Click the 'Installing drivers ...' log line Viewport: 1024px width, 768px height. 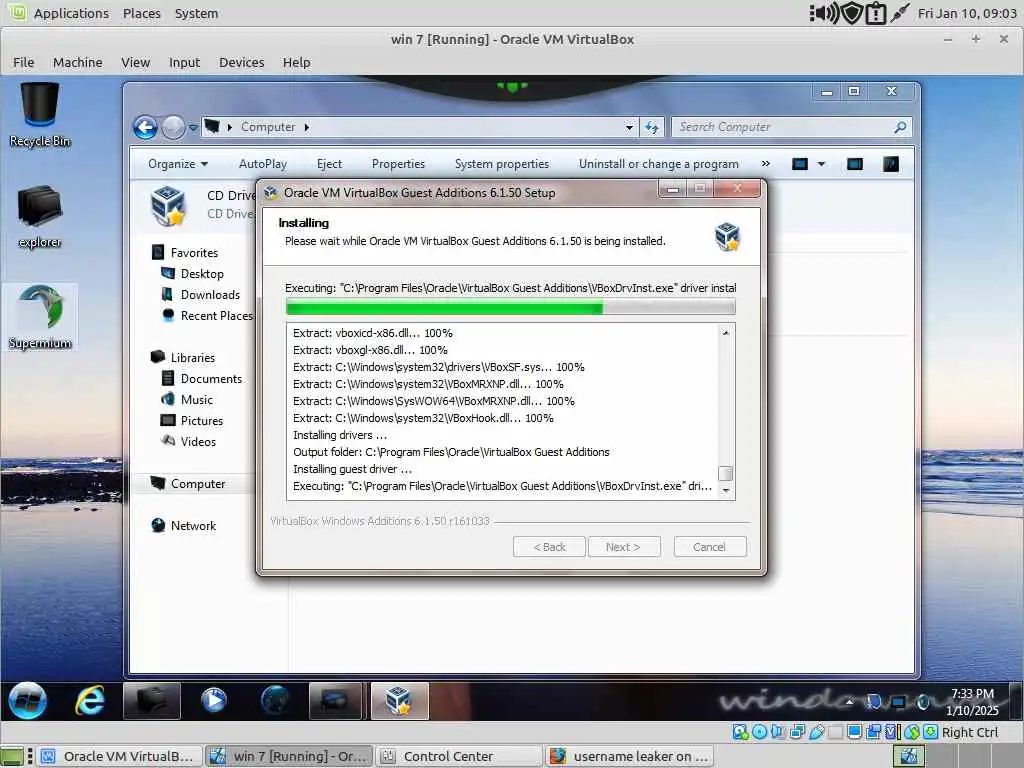click(x=340, y=435)
